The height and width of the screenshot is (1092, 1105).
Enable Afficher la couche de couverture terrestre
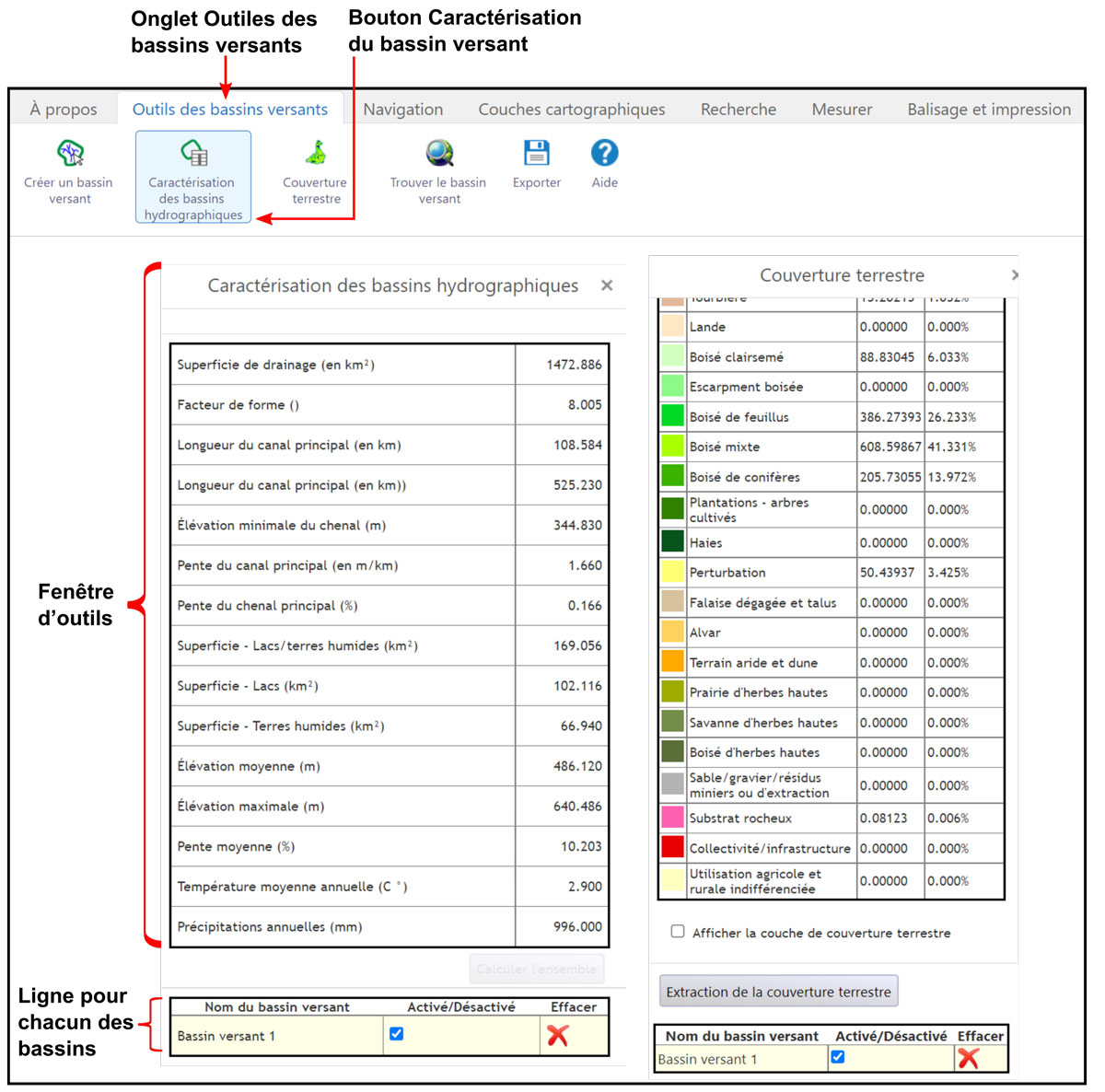pyautogui.click(x=678, y=932)
